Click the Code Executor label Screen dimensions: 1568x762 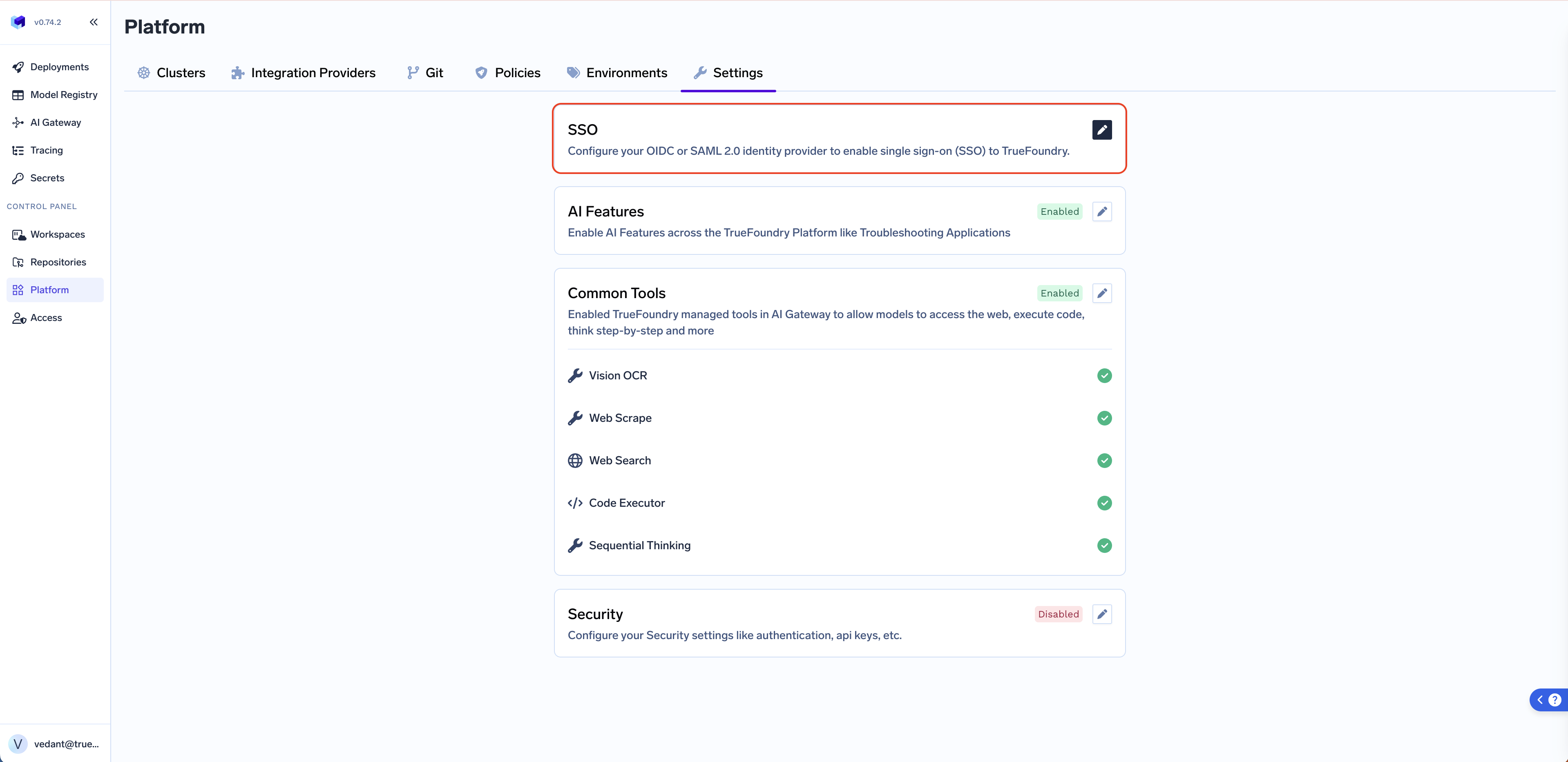click(627, 504)
